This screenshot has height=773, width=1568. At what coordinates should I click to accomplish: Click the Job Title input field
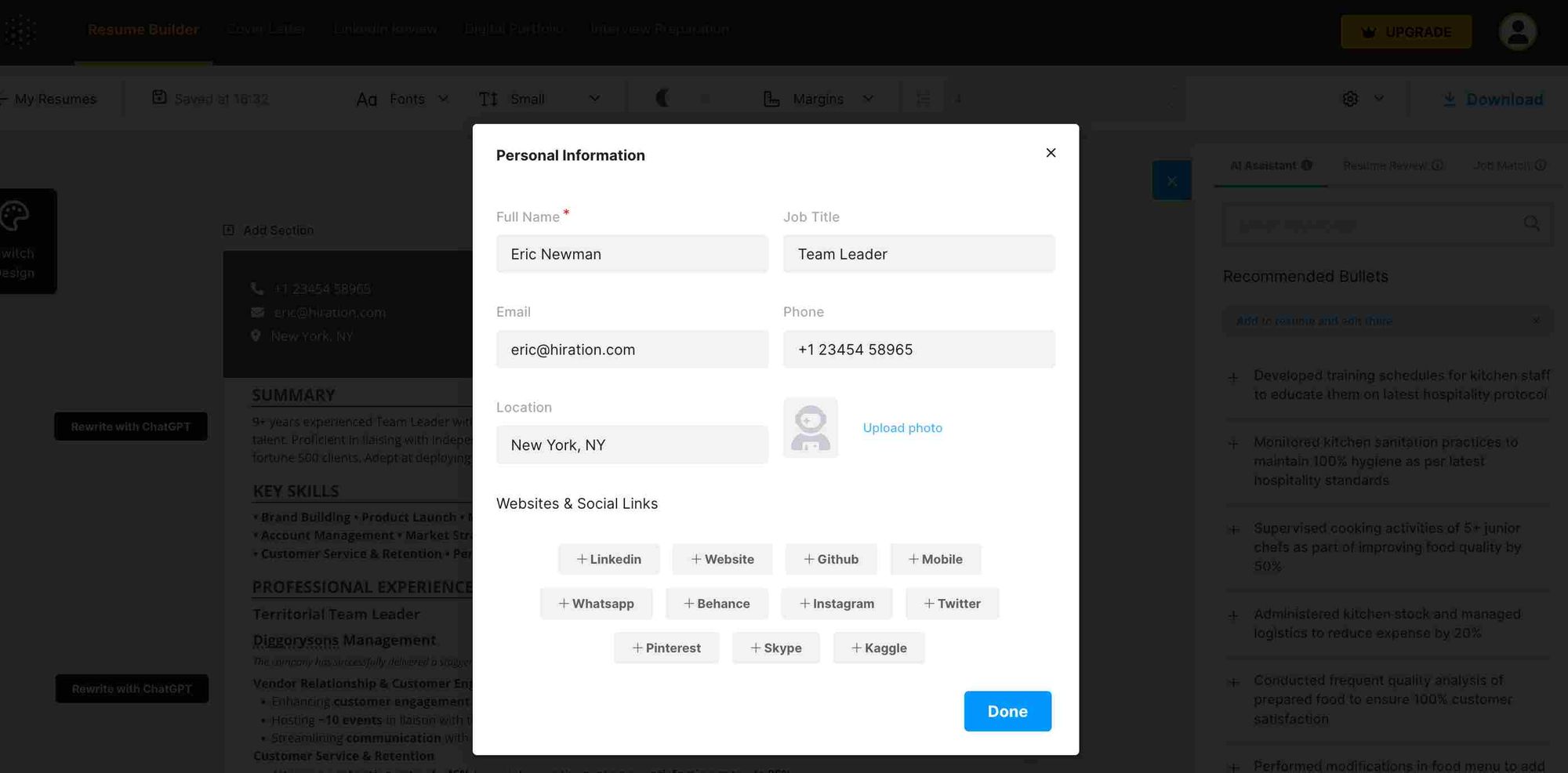[x=918, y=254]
